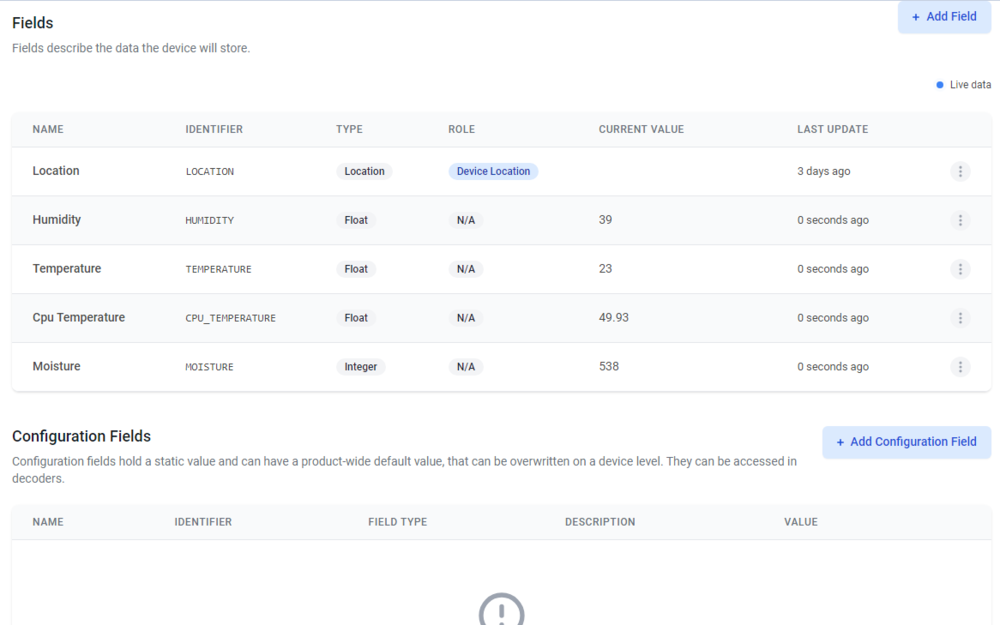Click the Temperature current value 23
This screenshot has width=1000, height=625.
pos(606,269)
